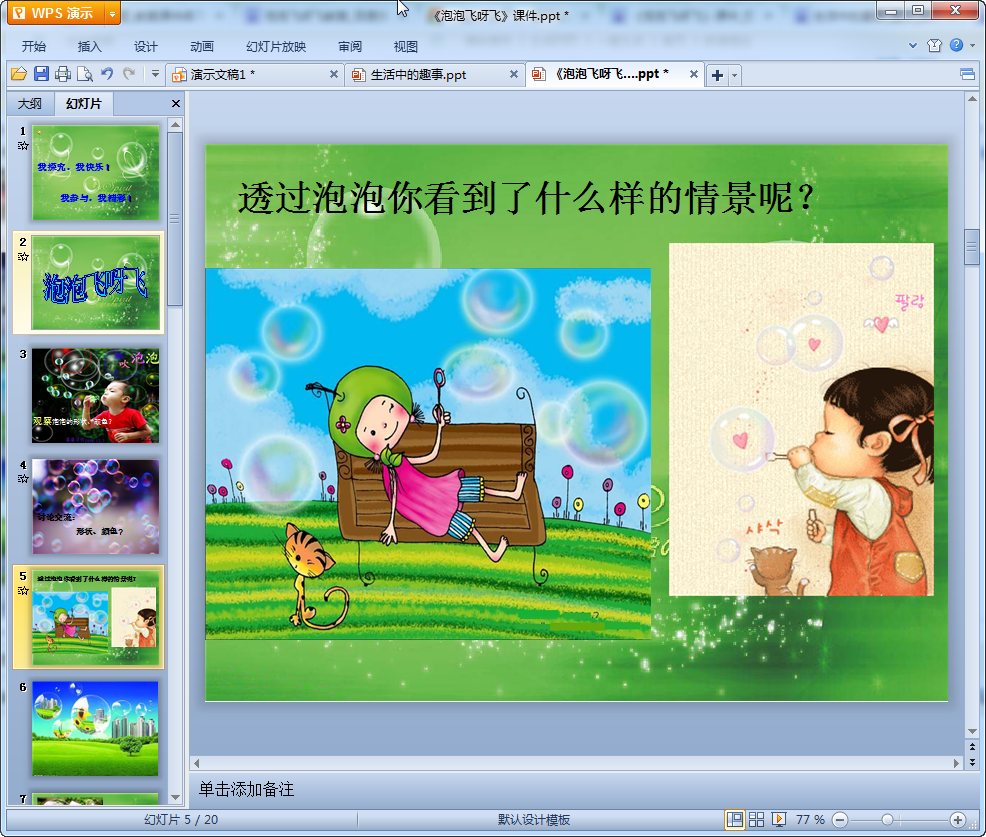Close the 《泡泡飞呀飞....ppt tab
The width and height of the screenshot is (986, 837).
[694, 74]
